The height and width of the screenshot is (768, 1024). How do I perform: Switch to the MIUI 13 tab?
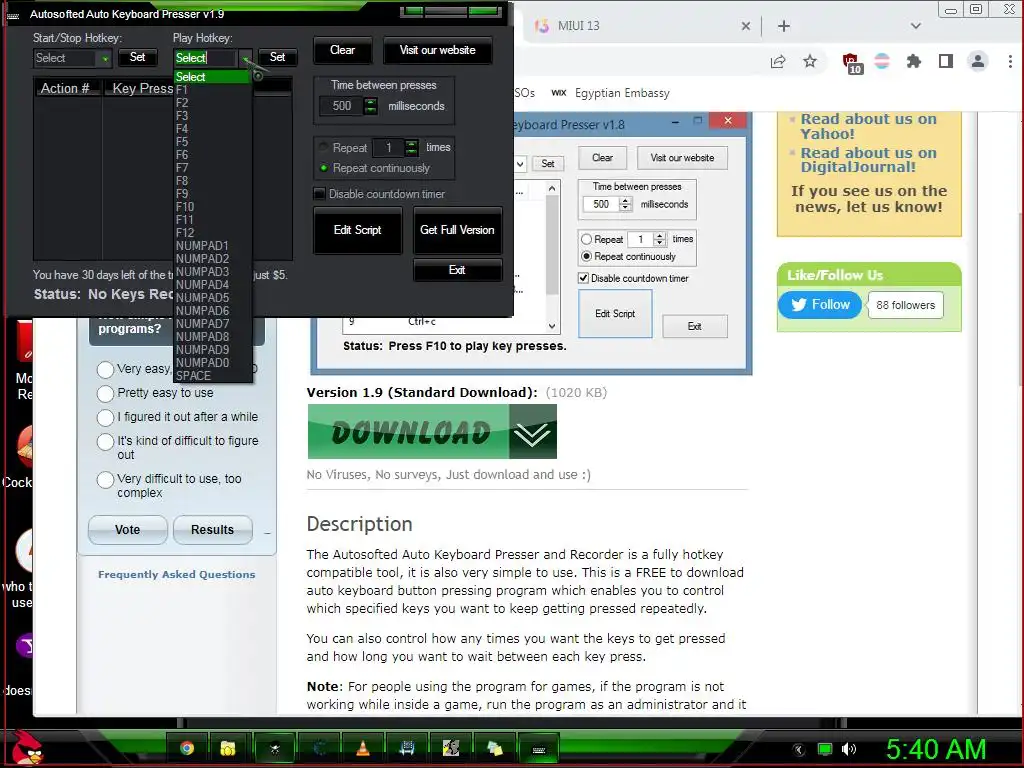click(x=640, y=26)
